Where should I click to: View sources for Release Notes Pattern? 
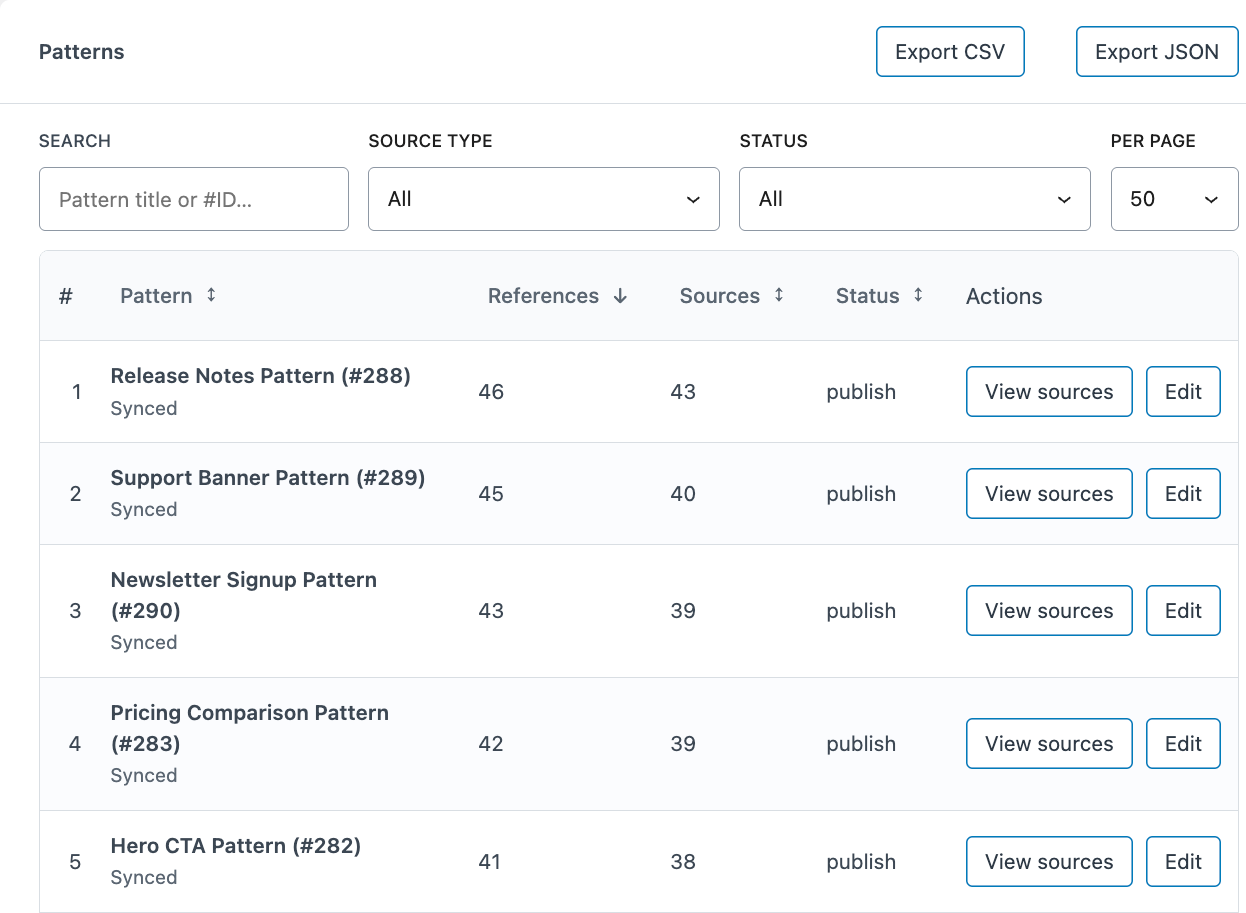(1048, 391)
